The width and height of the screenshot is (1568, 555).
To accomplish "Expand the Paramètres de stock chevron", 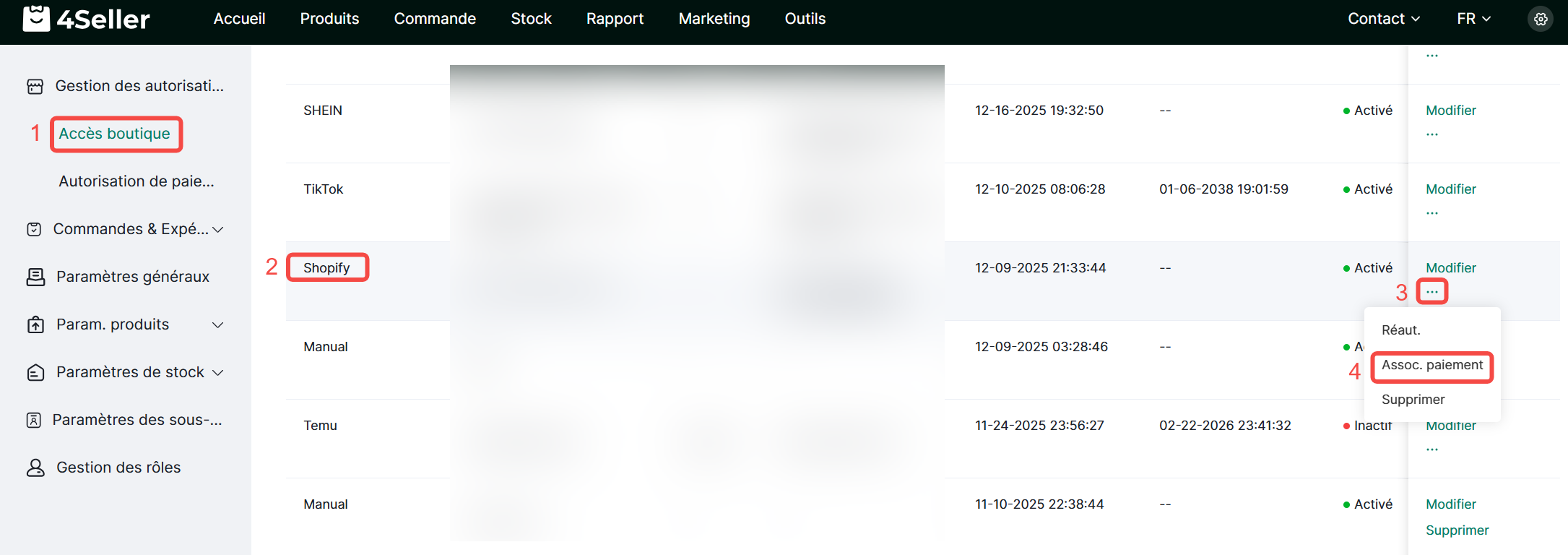I will (x=217, y=373).
